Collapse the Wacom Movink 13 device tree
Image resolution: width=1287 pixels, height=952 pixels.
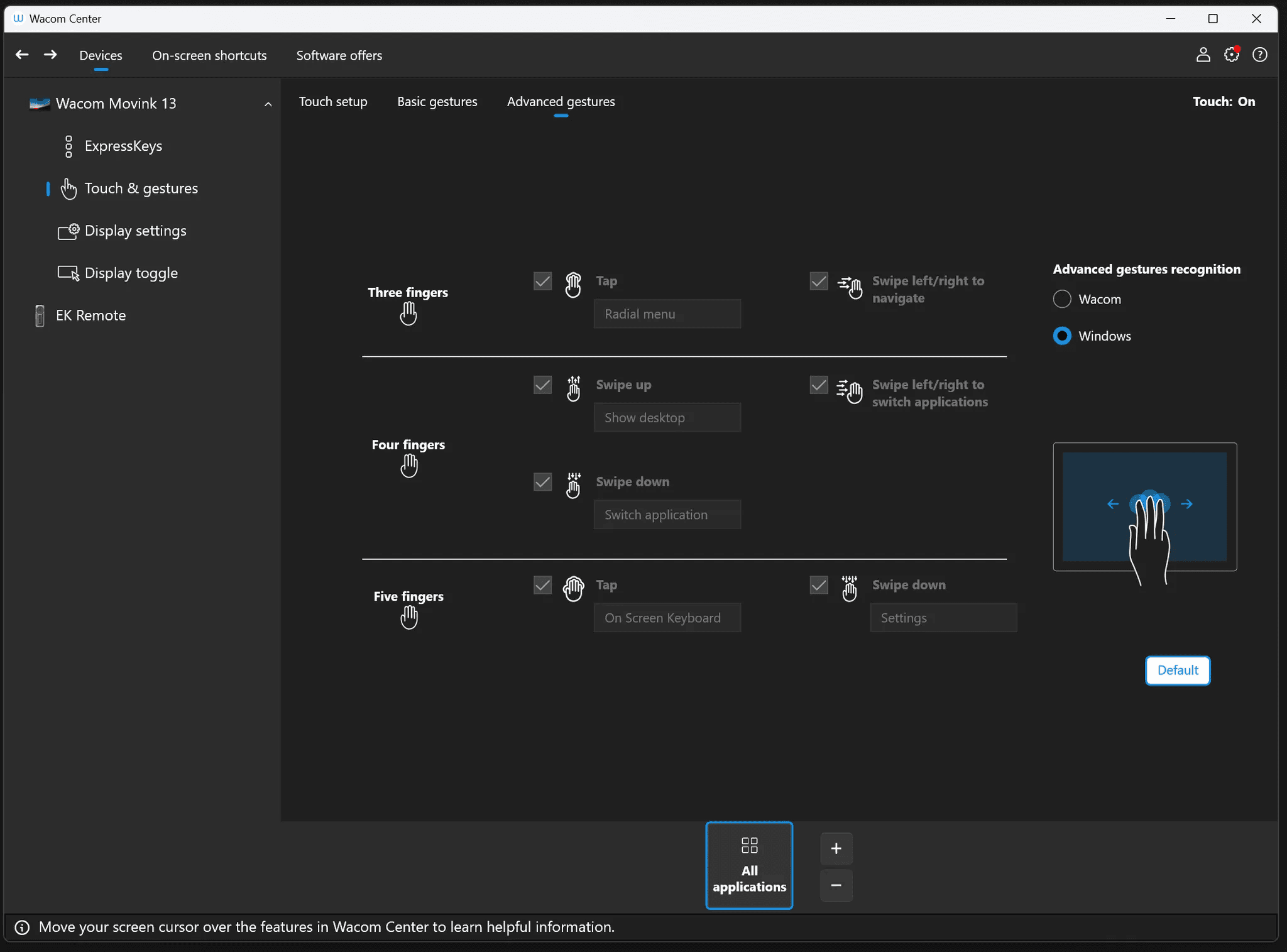point(268,104)
